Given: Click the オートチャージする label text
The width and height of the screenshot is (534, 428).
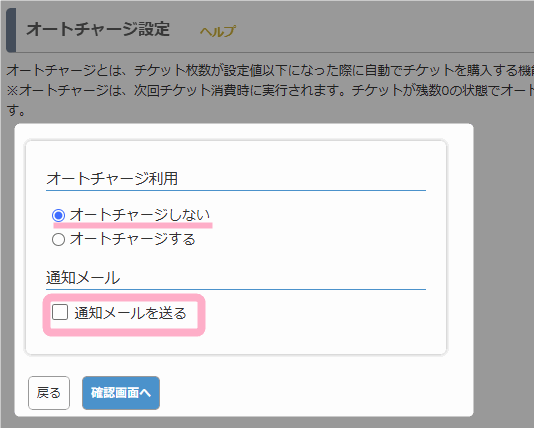Looking at the screenshot, I should [x=132, y=239].
